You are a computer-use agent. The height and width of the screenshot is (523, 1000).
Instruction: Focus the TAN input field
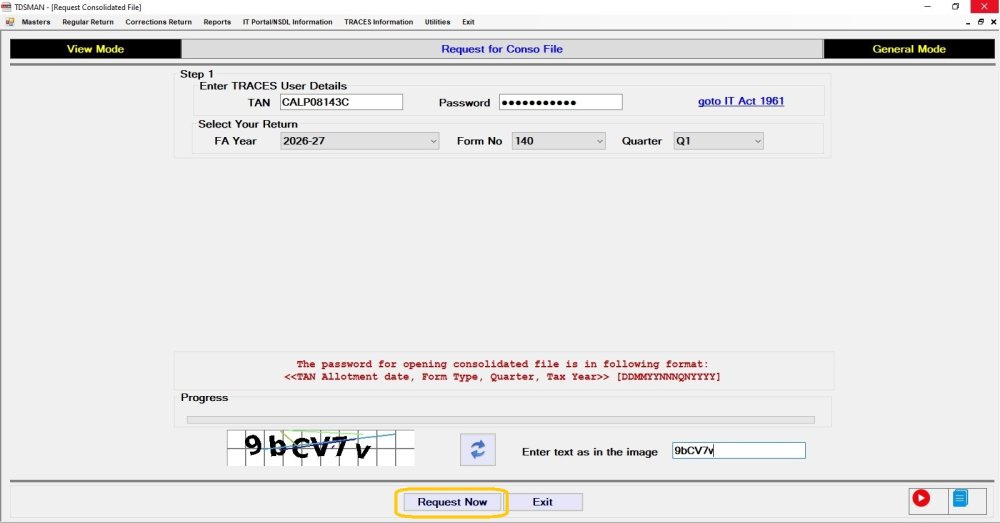pyautogui.click(x=341, y=102)
